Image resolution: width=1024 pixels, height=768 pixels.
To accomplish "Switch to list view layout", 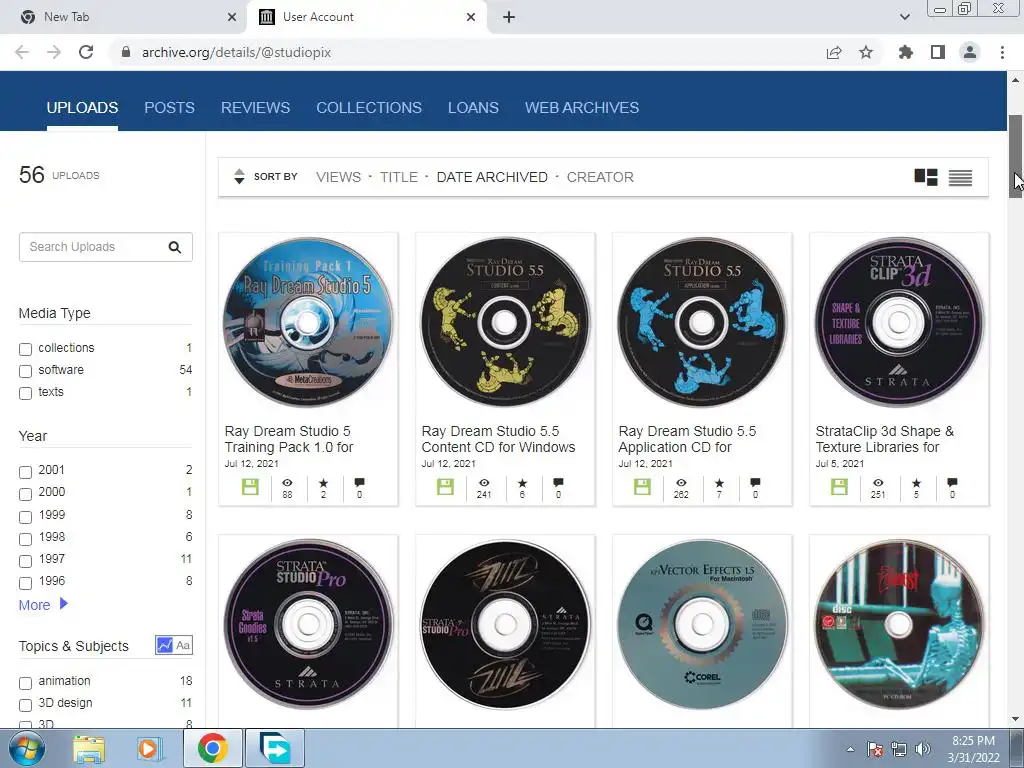I will coord(960,178).
